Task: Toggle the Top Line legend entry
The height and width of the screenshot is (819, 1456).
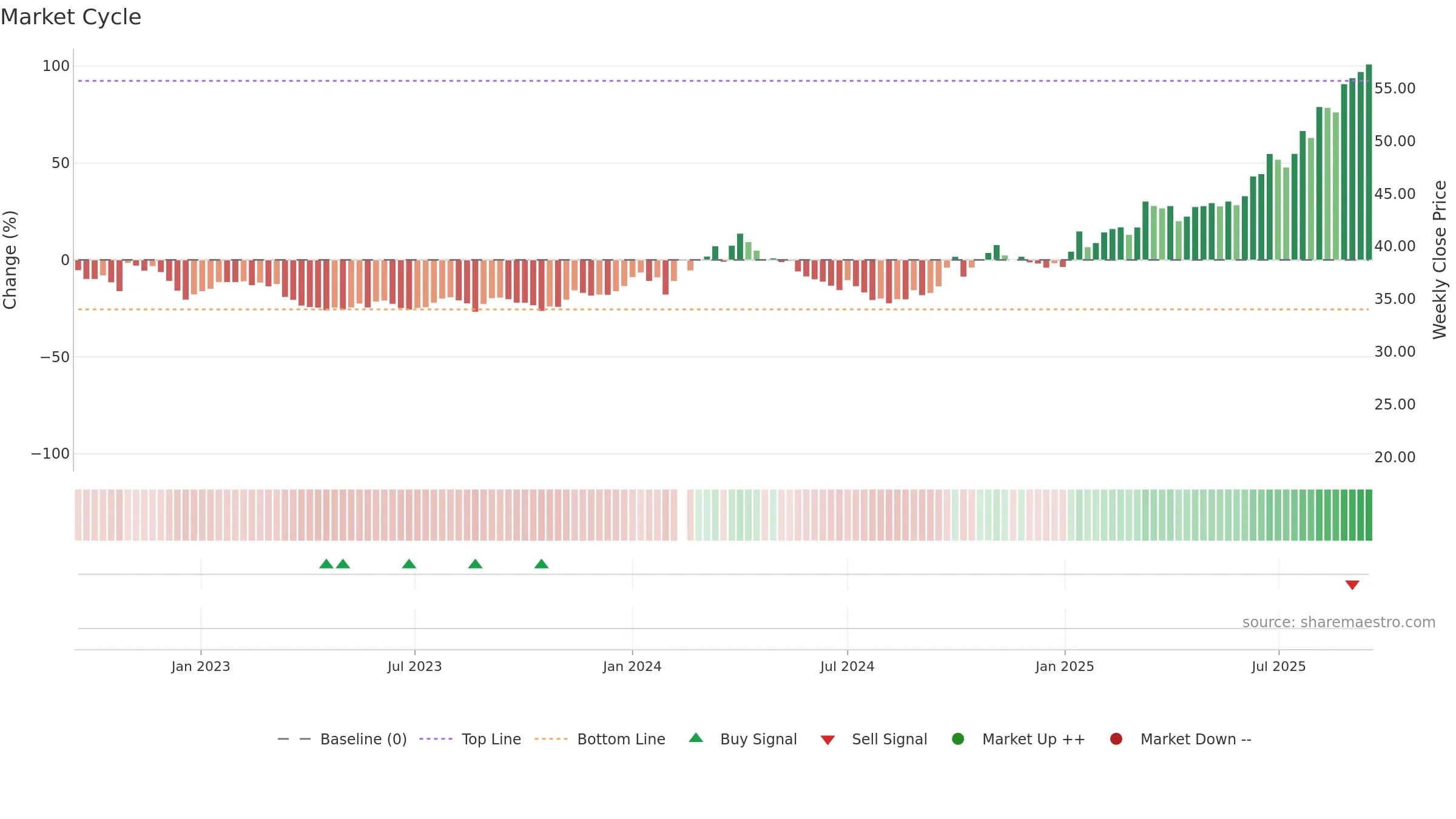Action: pyautogui.click(x=470, y=739)
